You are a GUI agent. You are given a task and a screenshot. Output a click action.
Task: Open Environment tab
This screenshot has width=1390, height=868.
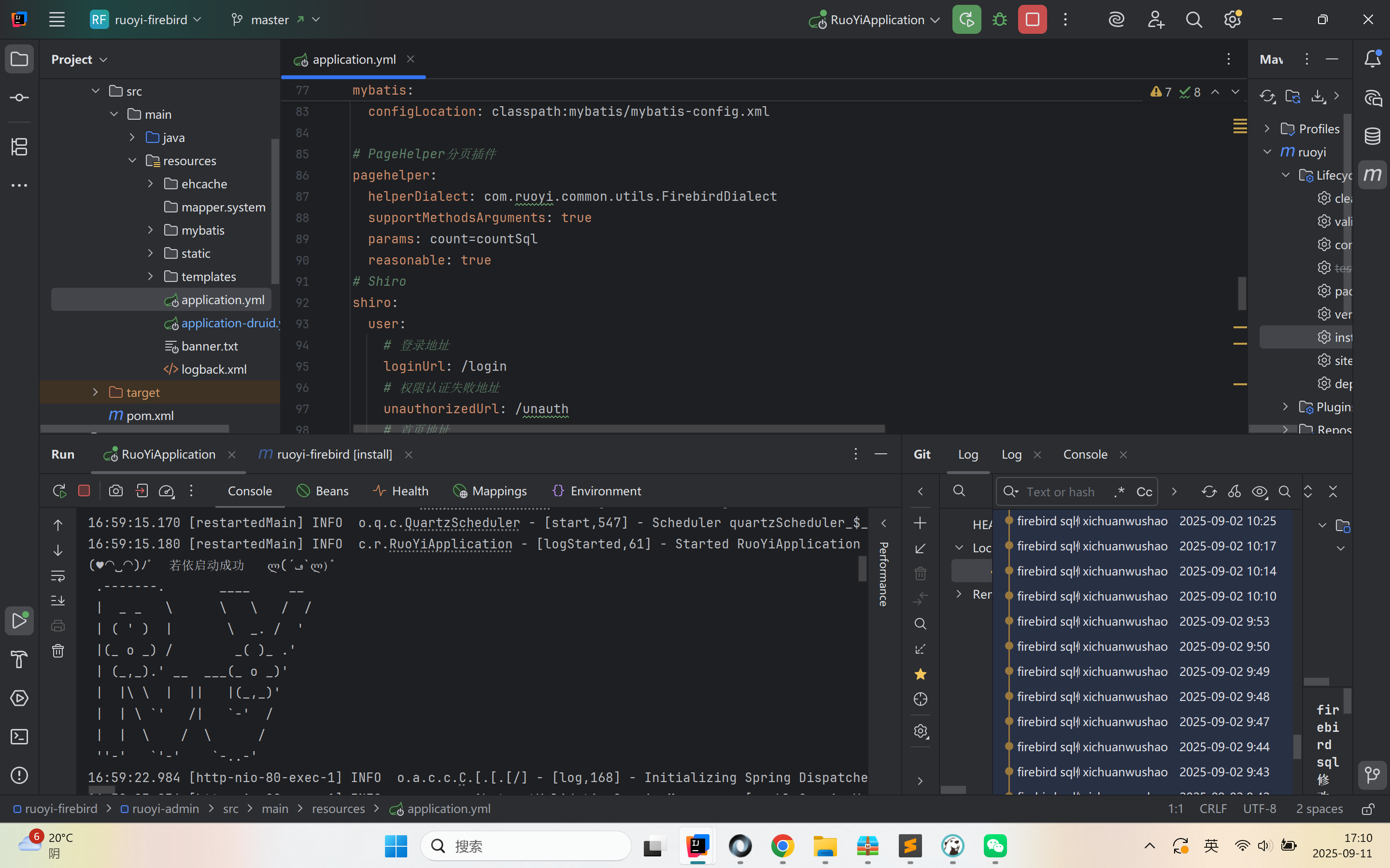(x=596, y=491)
